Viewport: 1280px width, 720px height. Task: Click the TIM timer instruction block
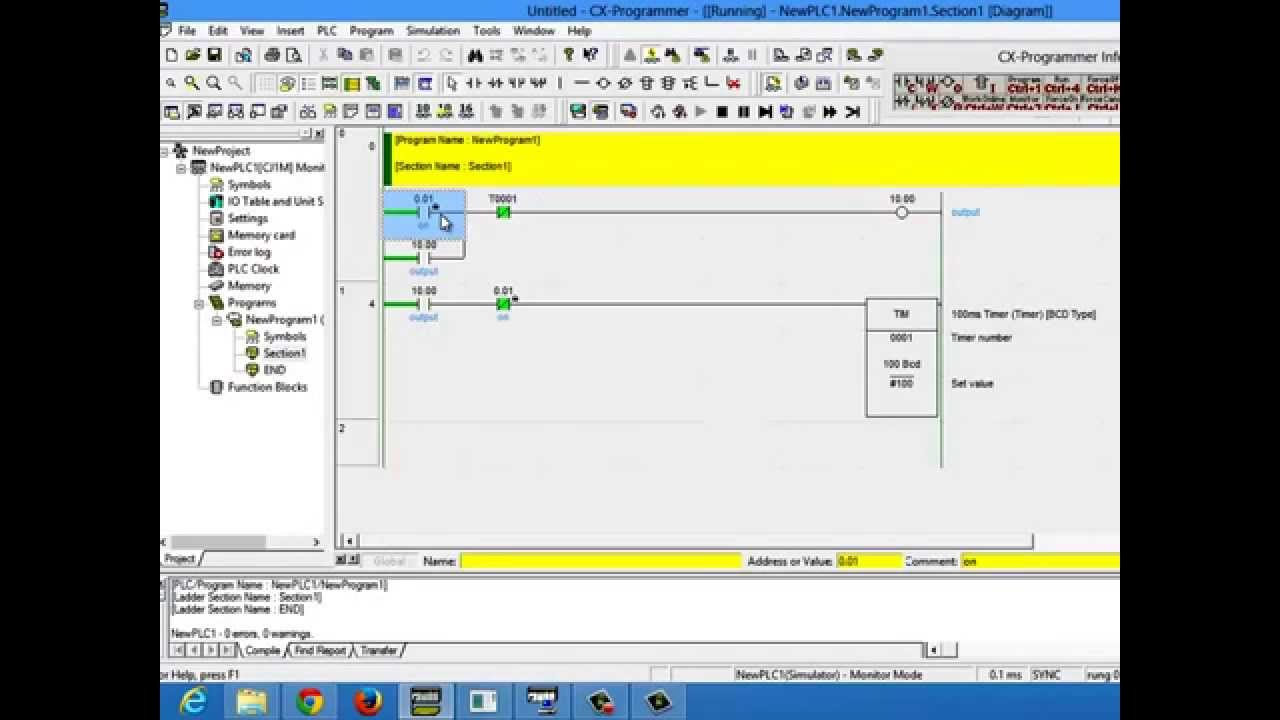point(901,357)
